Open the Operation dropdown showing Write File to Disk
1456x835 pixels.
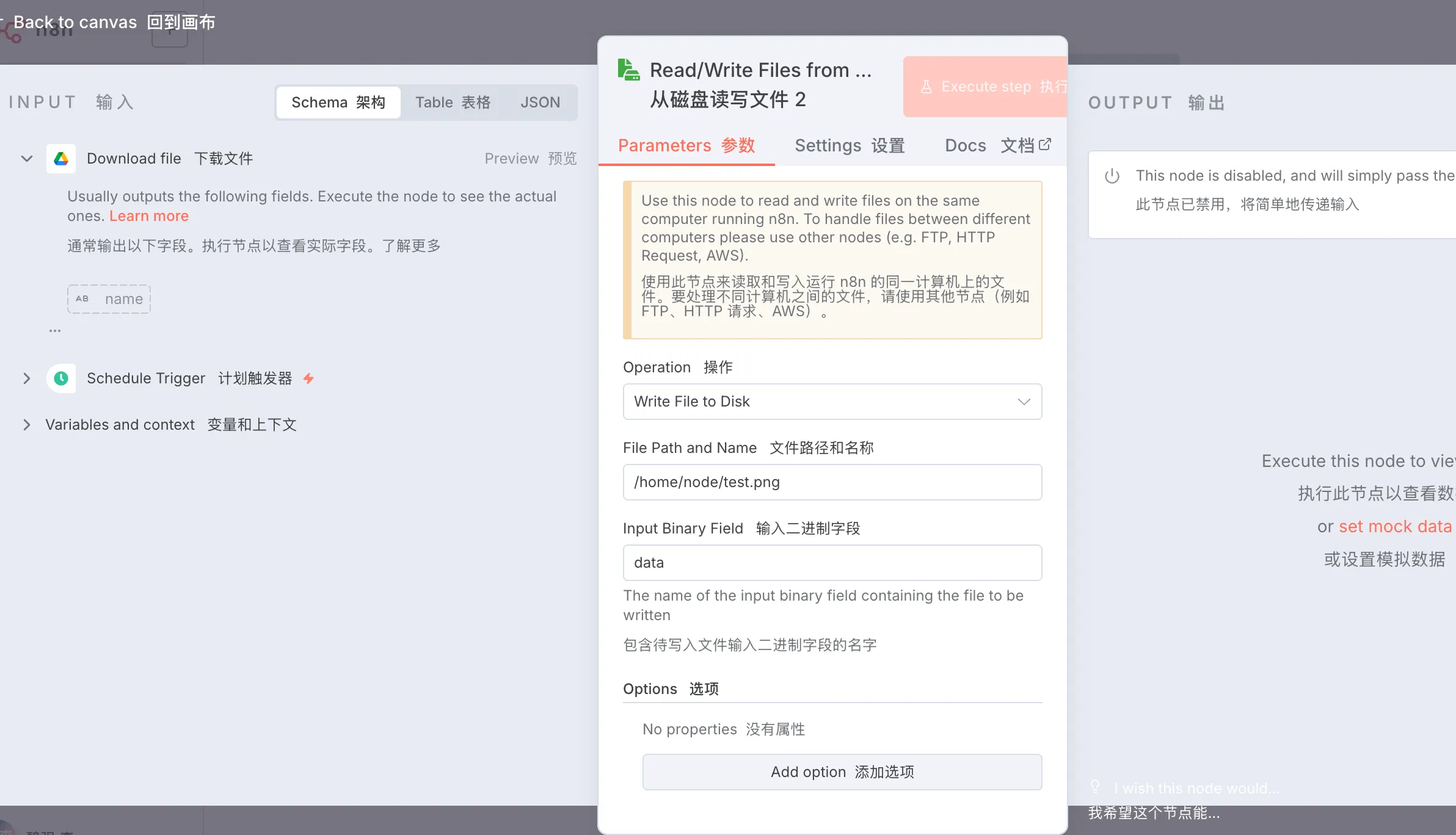click(832, 402)
